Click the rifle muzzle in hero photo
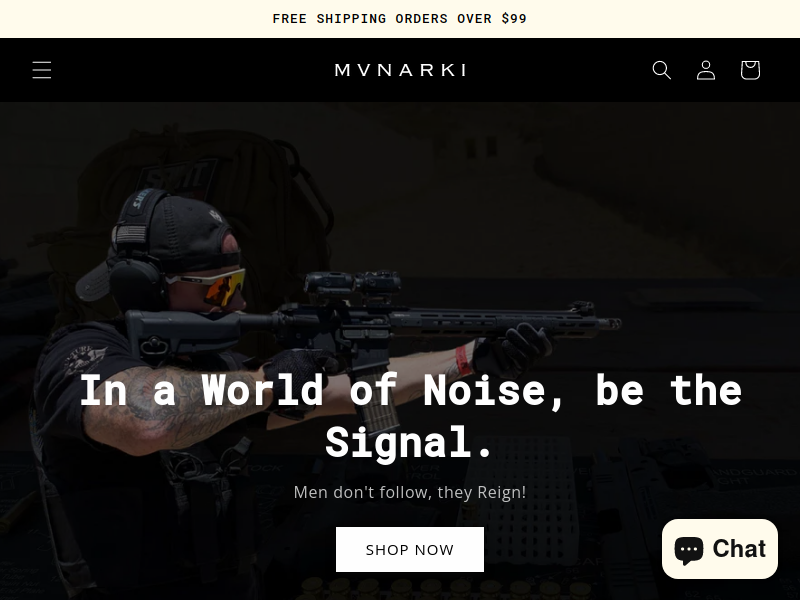Image resolution: width=800 pixels, height=600 pixels. (x=609, y=323)
